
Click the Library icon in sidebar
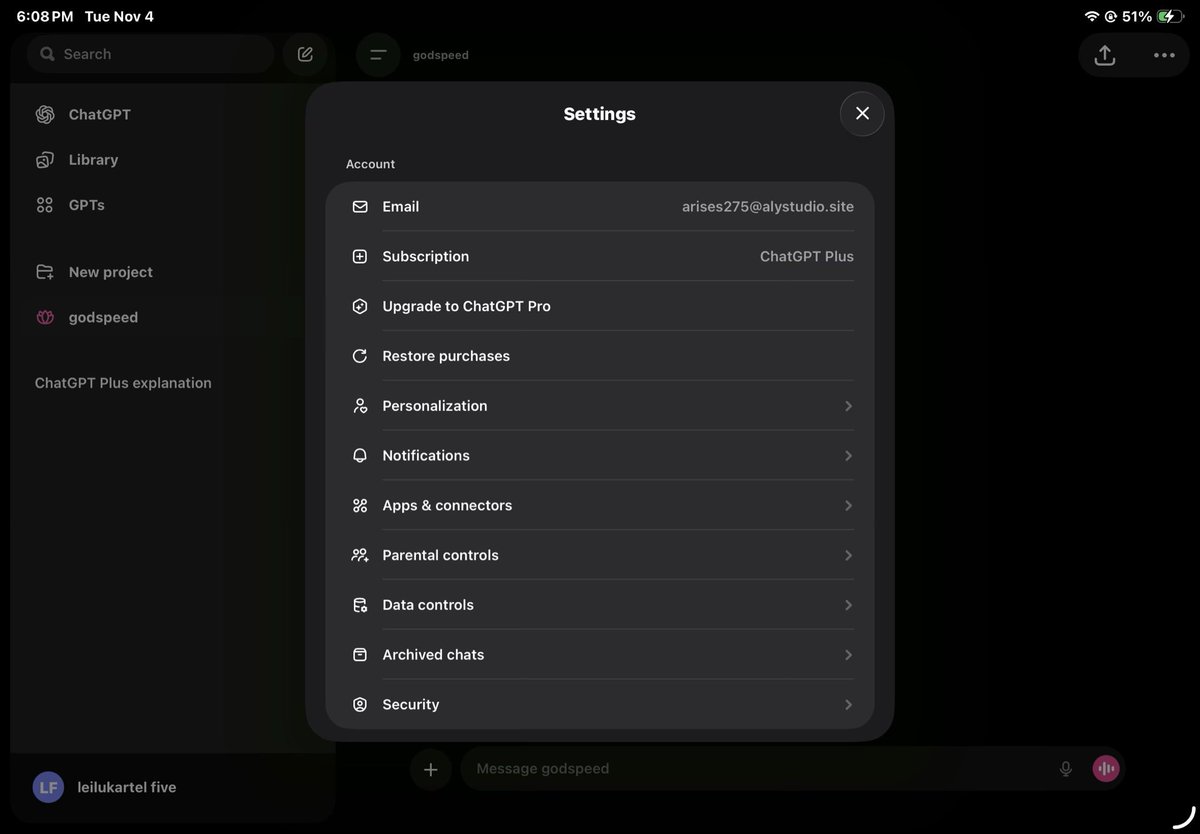(x=45, y=160)
